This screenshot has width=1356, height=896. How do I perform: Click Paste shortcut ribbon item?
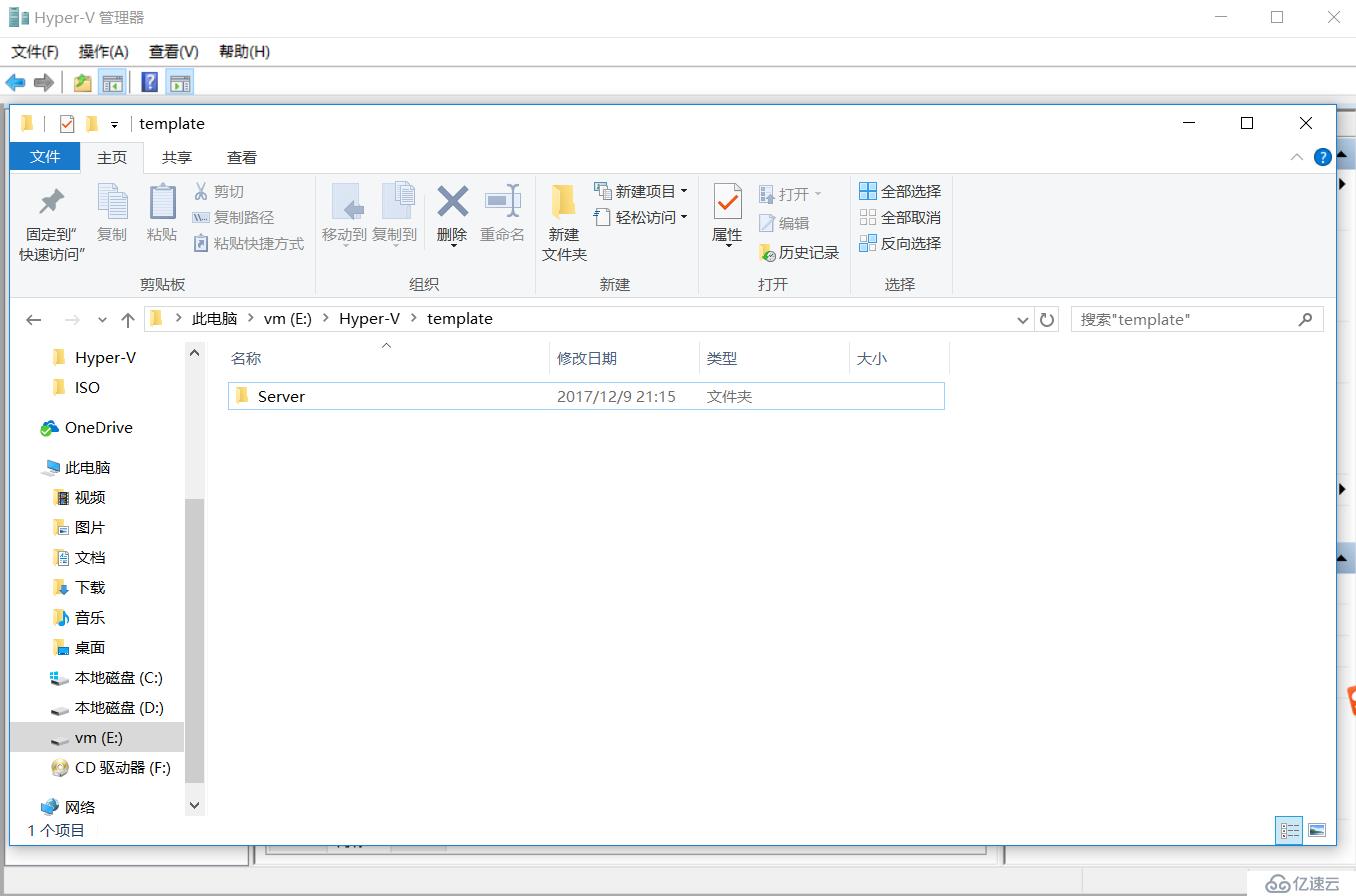click(248, 243)
